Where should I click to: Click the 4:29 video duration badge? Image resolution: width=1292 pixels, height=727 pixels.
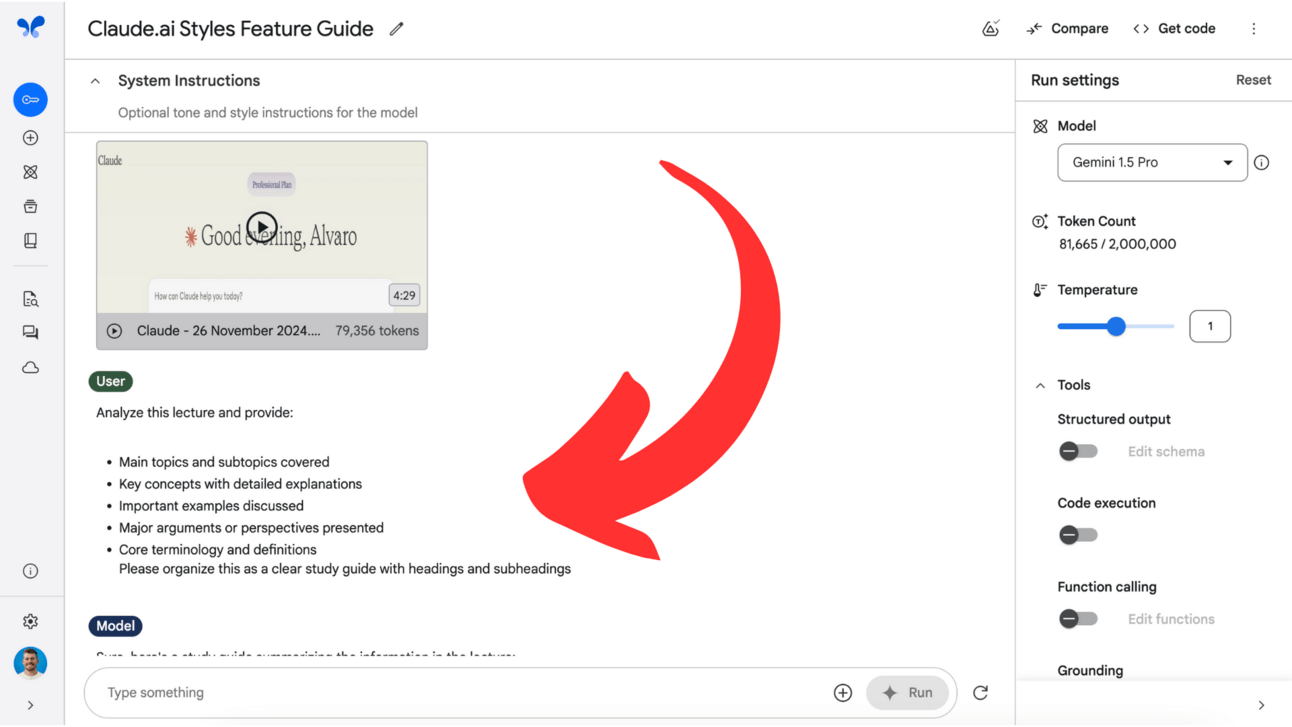click(404, 296)
